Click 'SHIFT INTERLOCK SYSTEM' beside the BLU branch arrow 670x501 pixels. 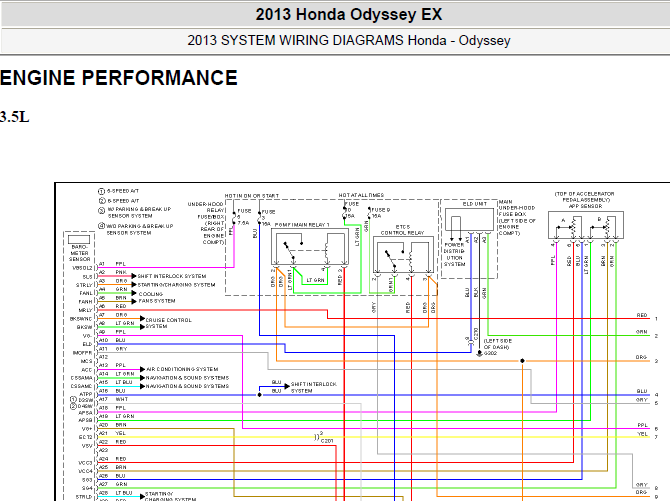click(x=313, y=387)
